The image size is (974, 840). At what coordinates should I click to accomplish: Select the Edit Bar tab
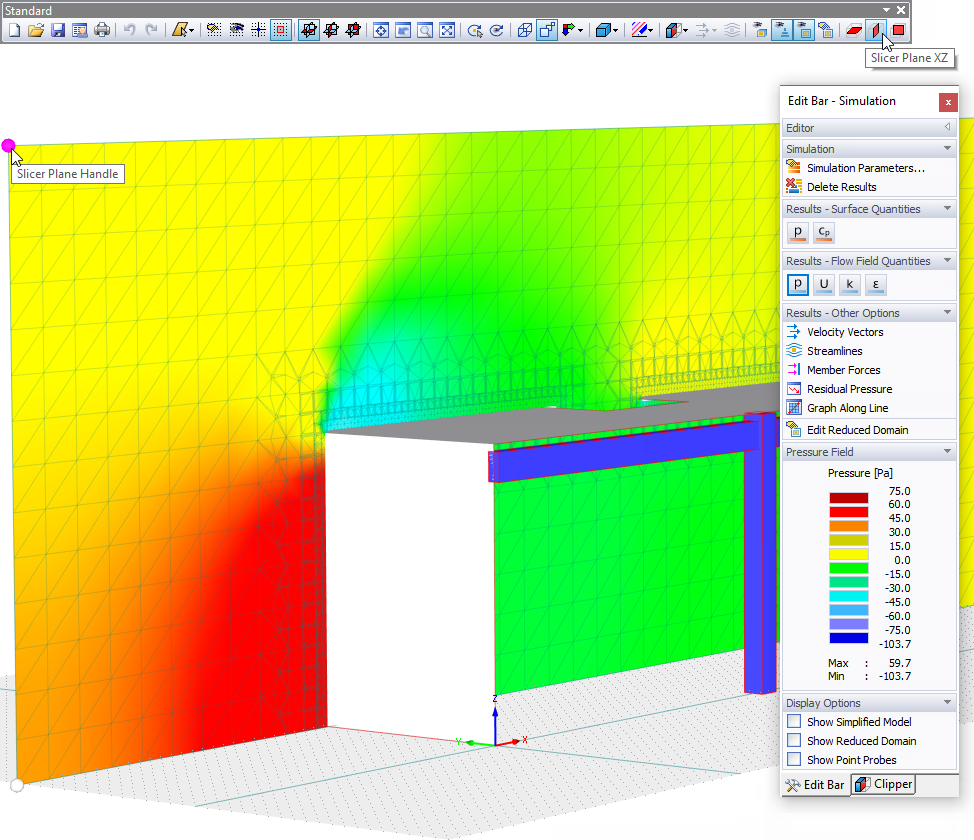click(815, 784)
